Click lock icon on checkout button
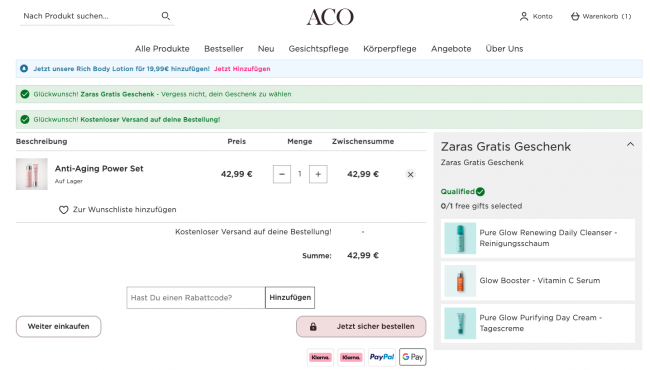Screen dimensions: 650x370 tap(313, 326)
